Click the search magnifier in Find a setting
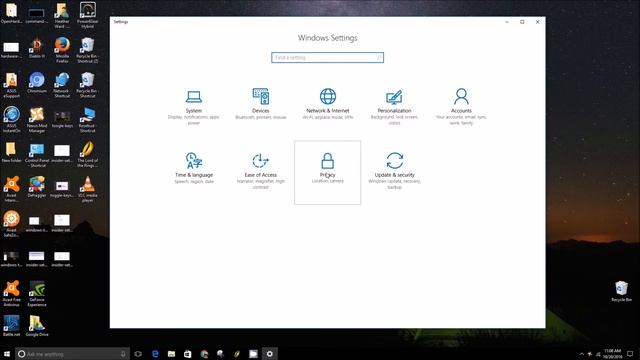This screenshot has height=360, width=640. (x=379, y=58)
